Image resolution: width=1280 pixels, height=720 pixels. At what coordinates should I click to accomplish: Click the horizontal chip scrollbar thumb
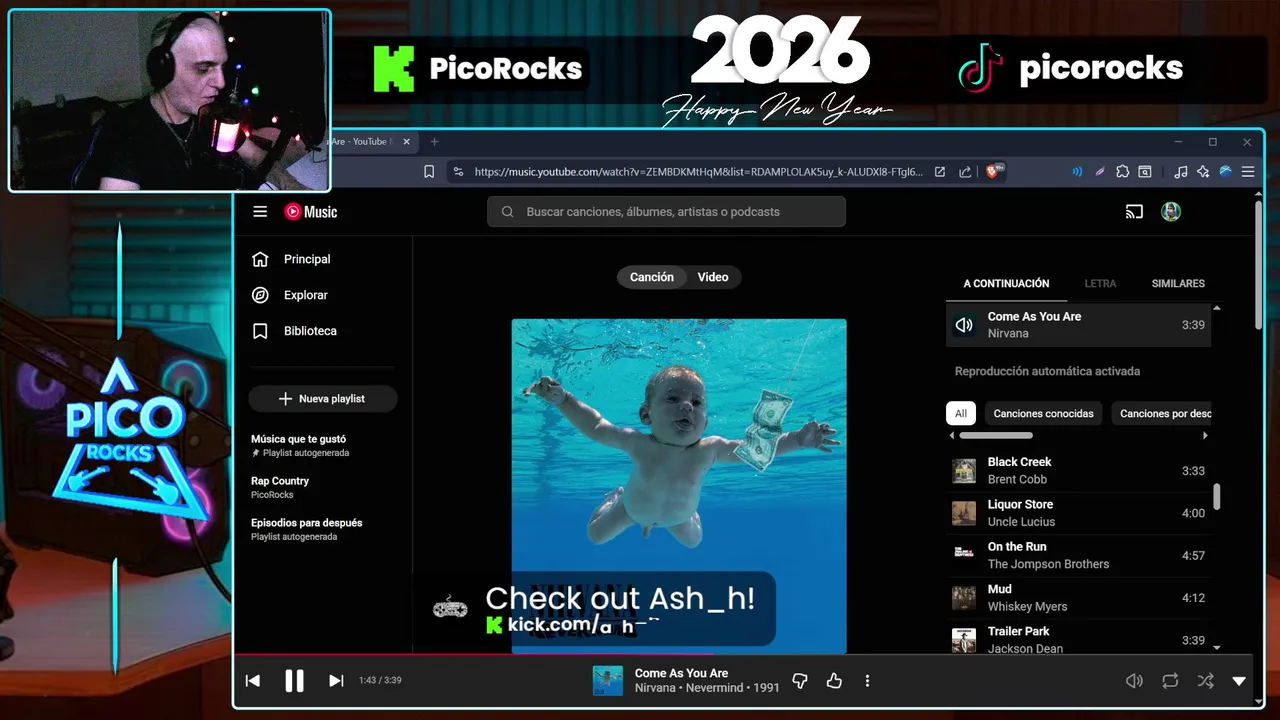point(996,436)
